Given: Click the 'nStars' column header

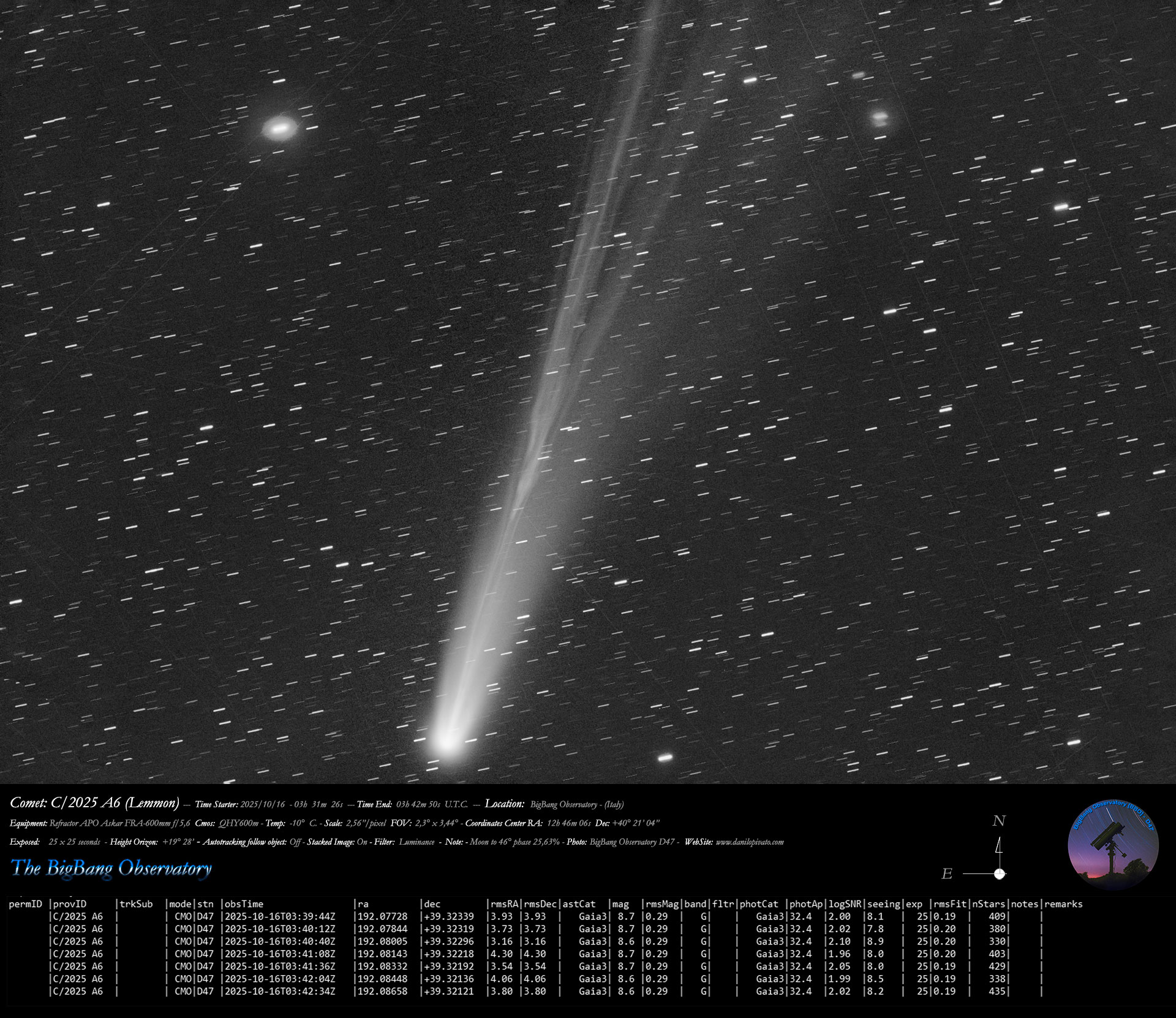Looking at the screenshot, I should tap(989, 904).
